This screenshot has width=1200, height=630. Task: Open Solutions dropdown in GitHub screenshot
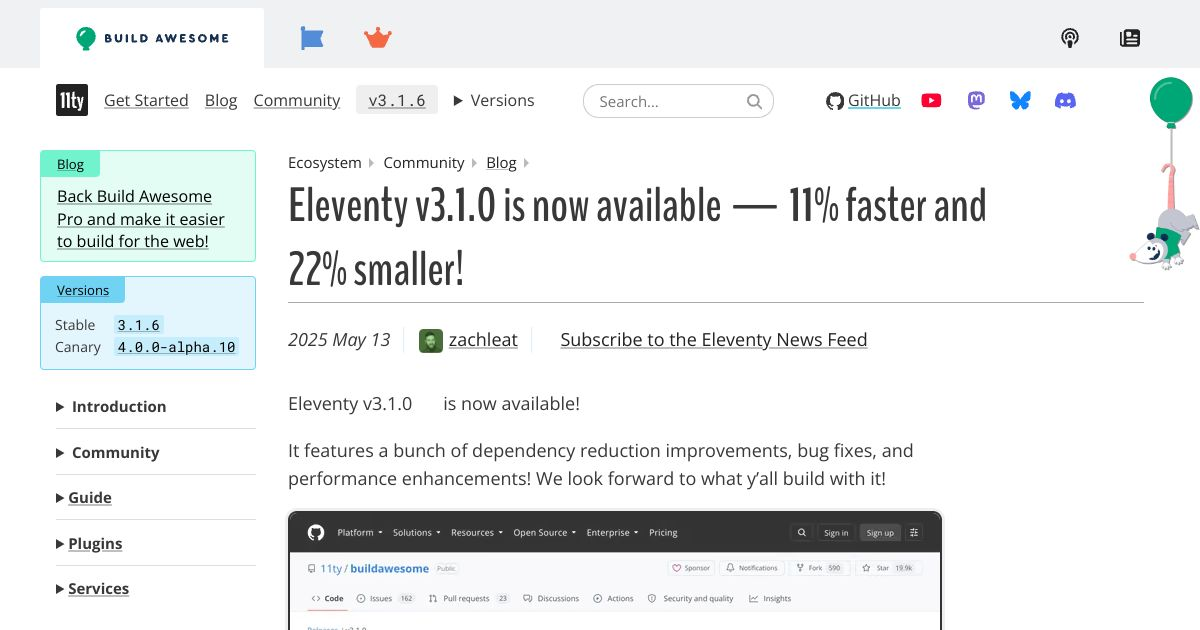pyautogui.click(x=416, y=533)
